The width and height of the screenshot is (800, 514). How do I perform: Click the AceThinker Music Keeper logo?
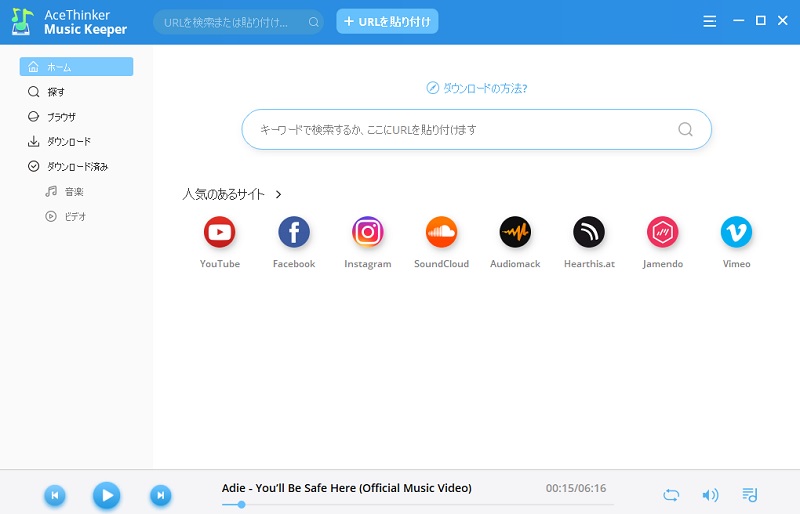(x=68, y=22)
